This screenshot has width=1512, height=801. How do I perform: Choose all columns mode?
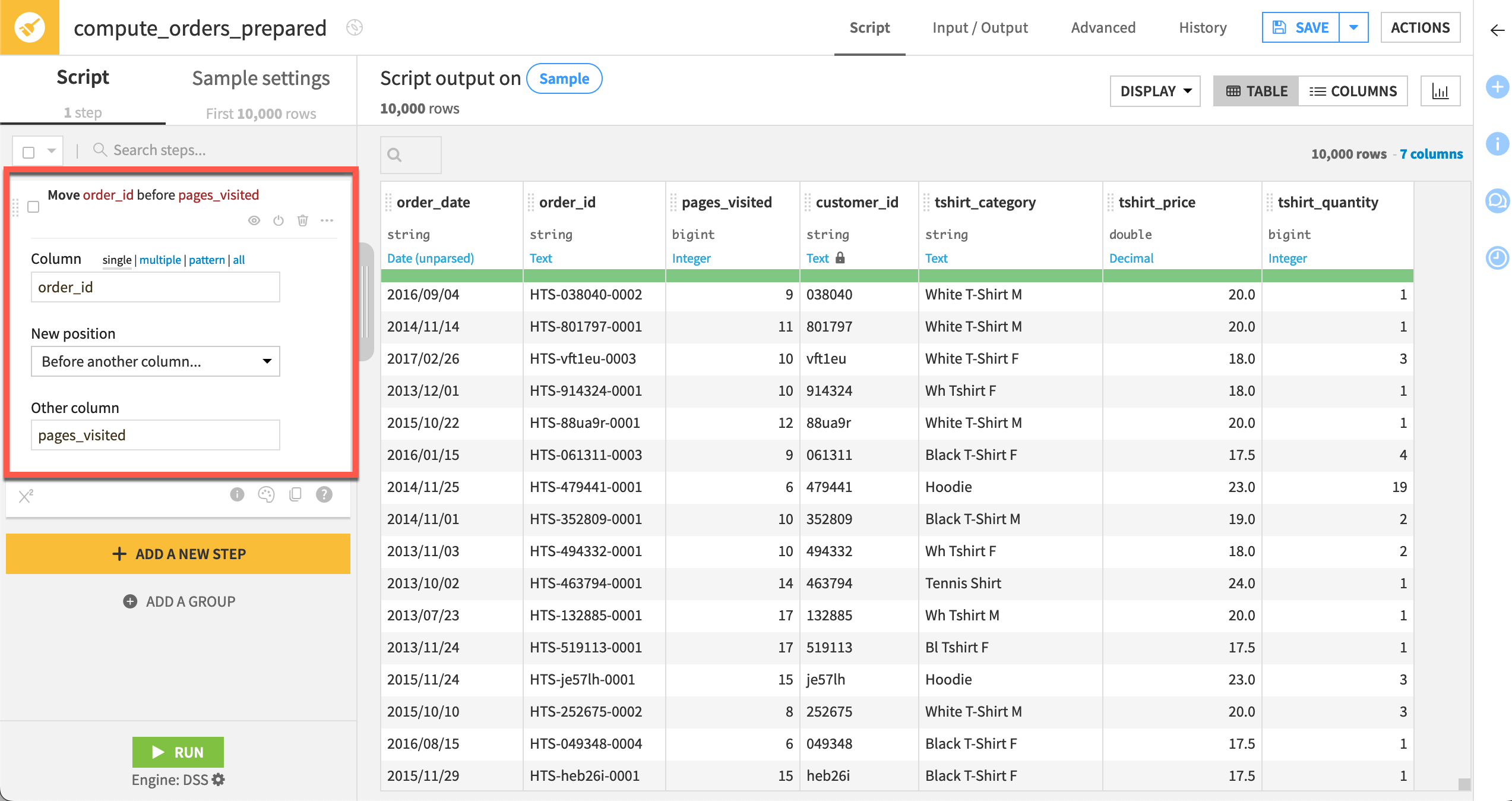tap(239, 260)
